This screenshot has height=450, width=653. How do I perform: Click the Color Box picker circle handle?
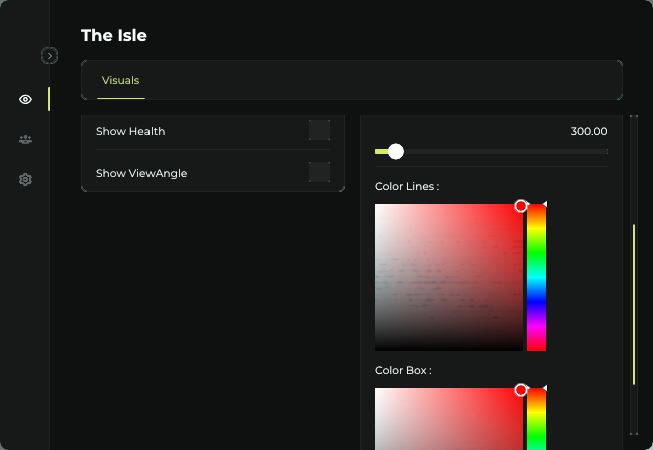point(520,390)
